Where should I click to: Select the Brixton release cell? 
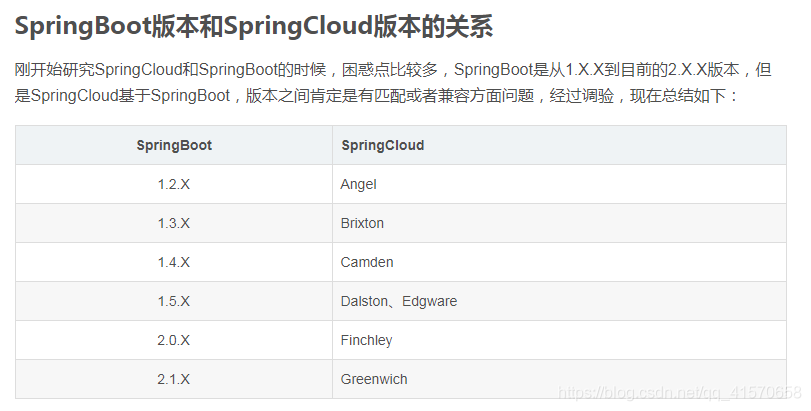pyautogui.click(x=362, y=223)
